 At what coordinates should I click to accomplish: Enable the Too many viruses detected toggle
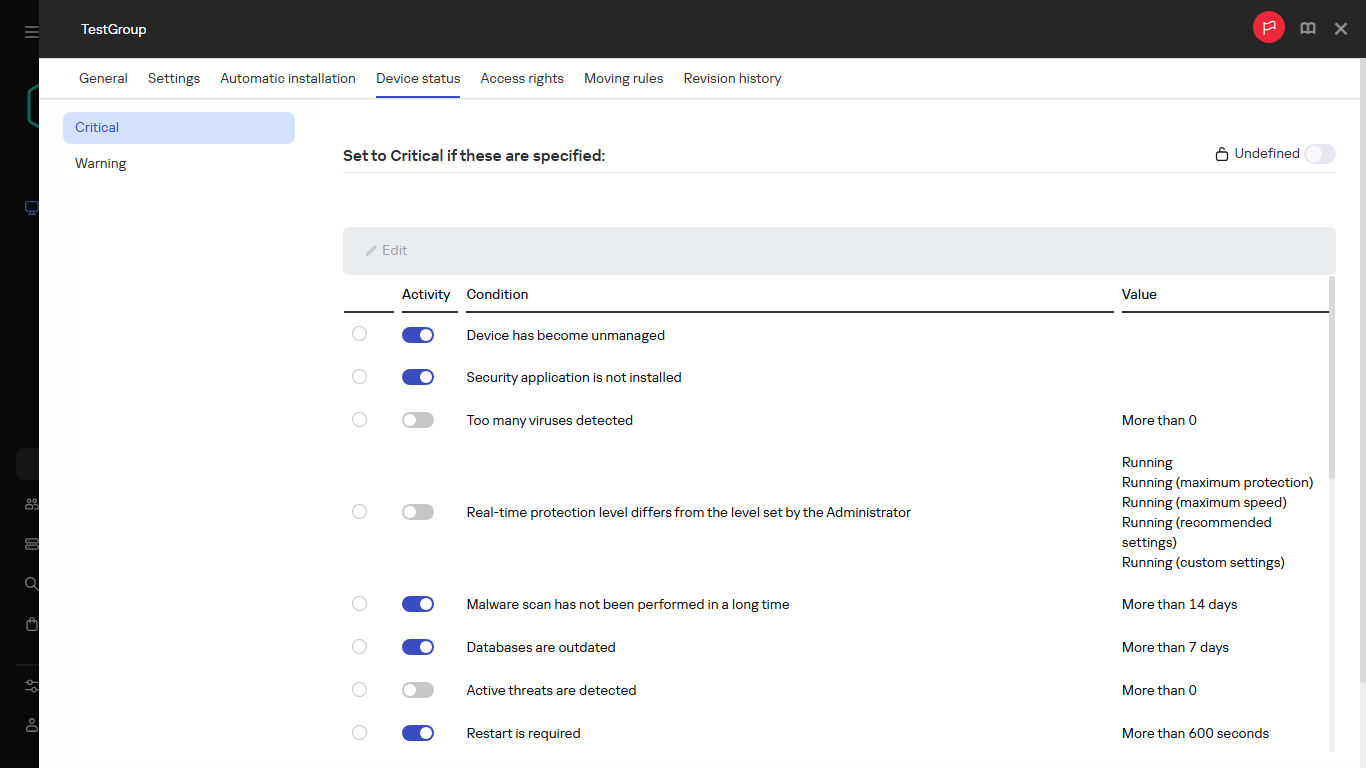click(x=417, y=419)
